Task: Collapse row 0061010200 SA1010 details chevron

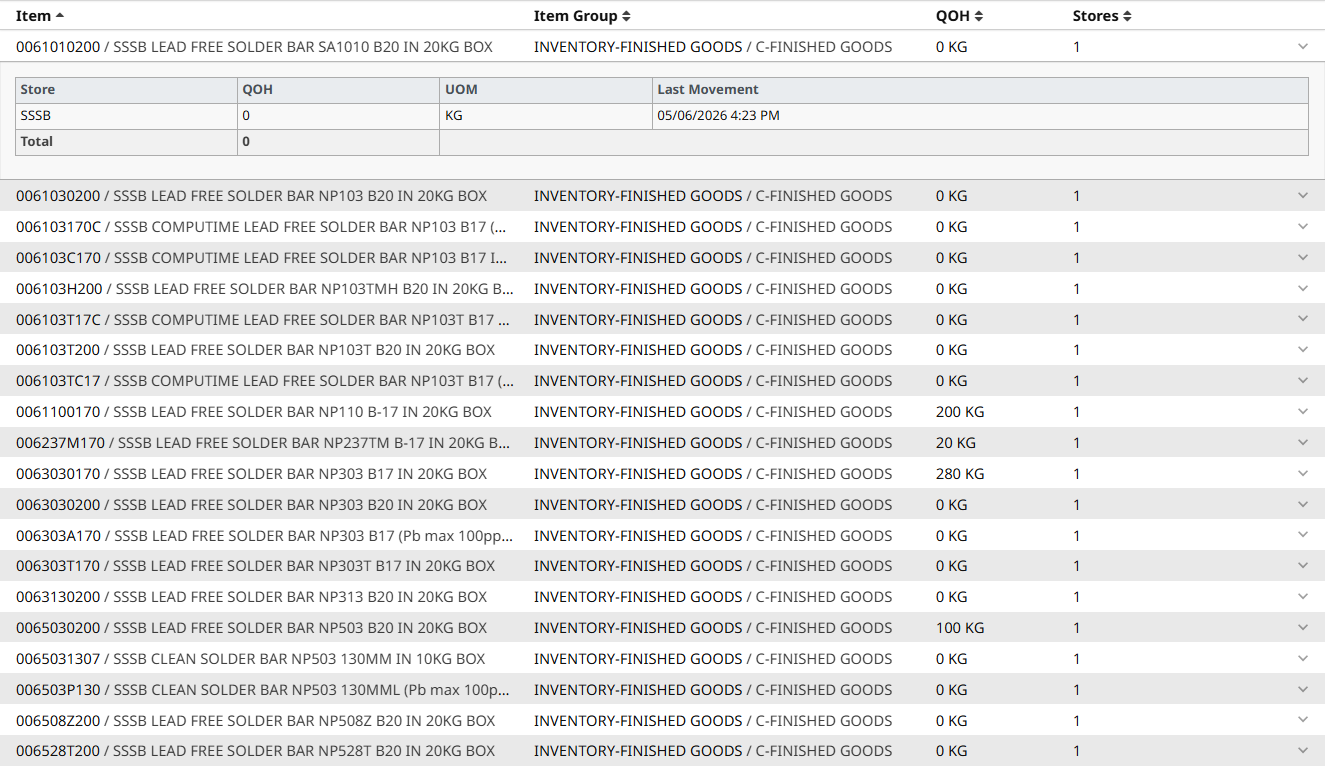Action: pyautogui.click(x=1302, y=47)
